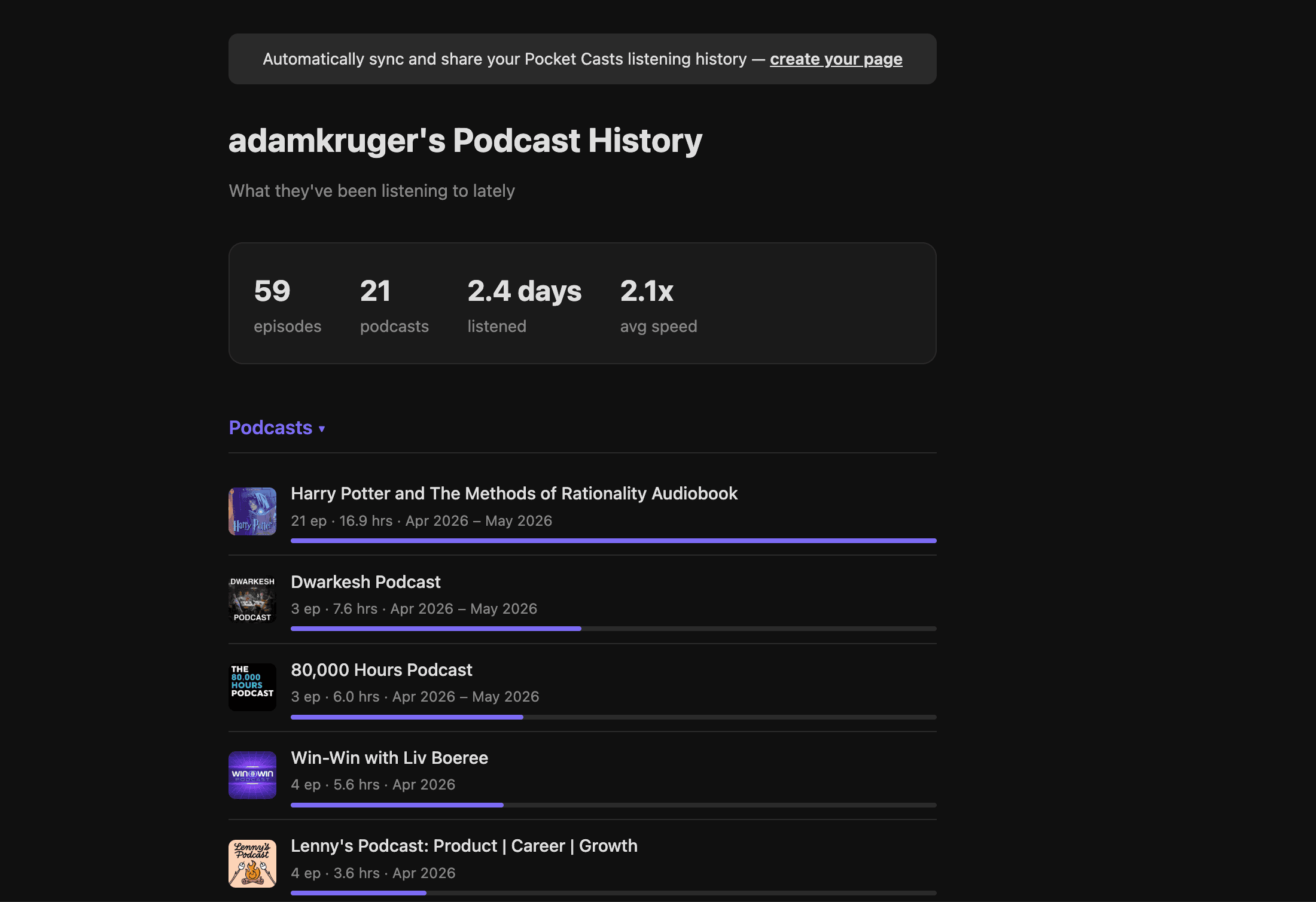Open the 80,000 Hours Podcast title
The height and width of the screenshot is (902, 1316).
pyautogui.click(x=382, y=670)
